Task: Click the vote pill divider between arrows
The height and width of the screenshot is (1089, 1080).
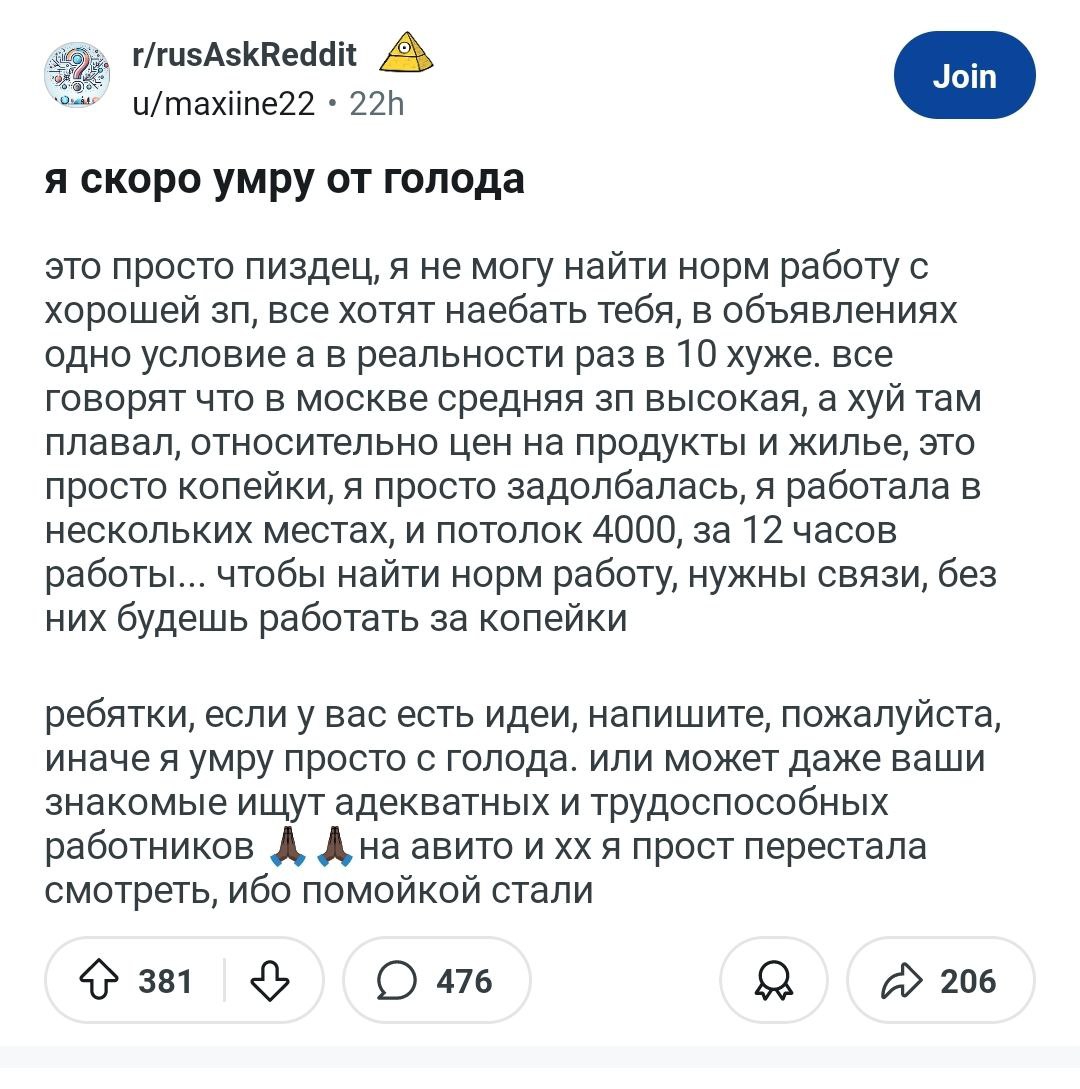Action: (x=224, y=980)
